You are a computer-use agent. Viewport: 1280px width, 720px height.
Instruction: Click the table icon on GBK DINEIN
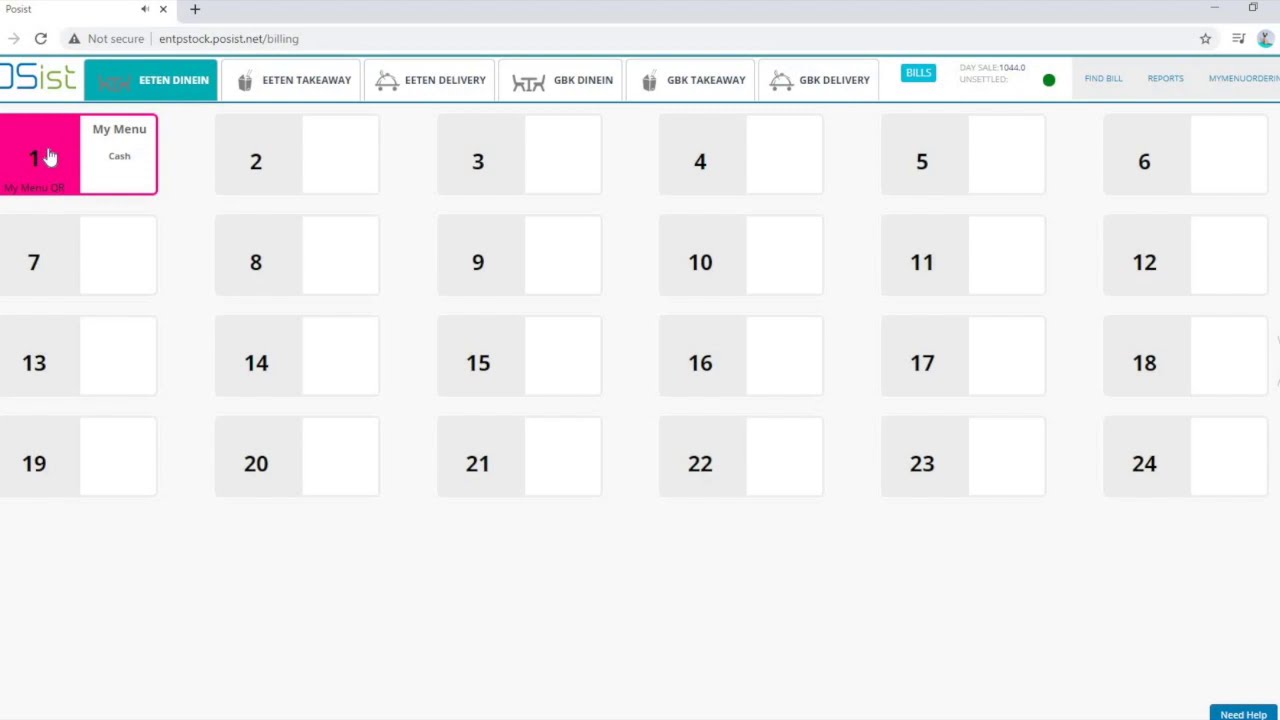point(528,83)
